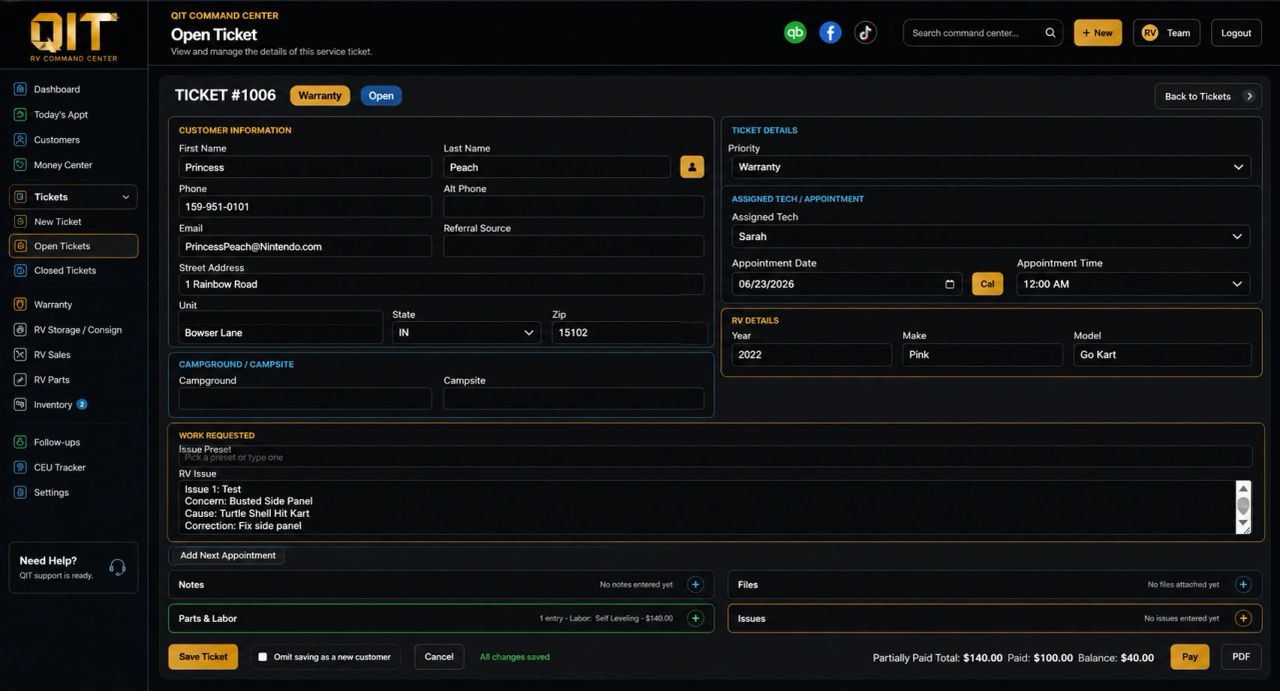This screenshot has height=691, width=1280.
Task: Click the Cal button by appointment date
Action: [987, 284]
